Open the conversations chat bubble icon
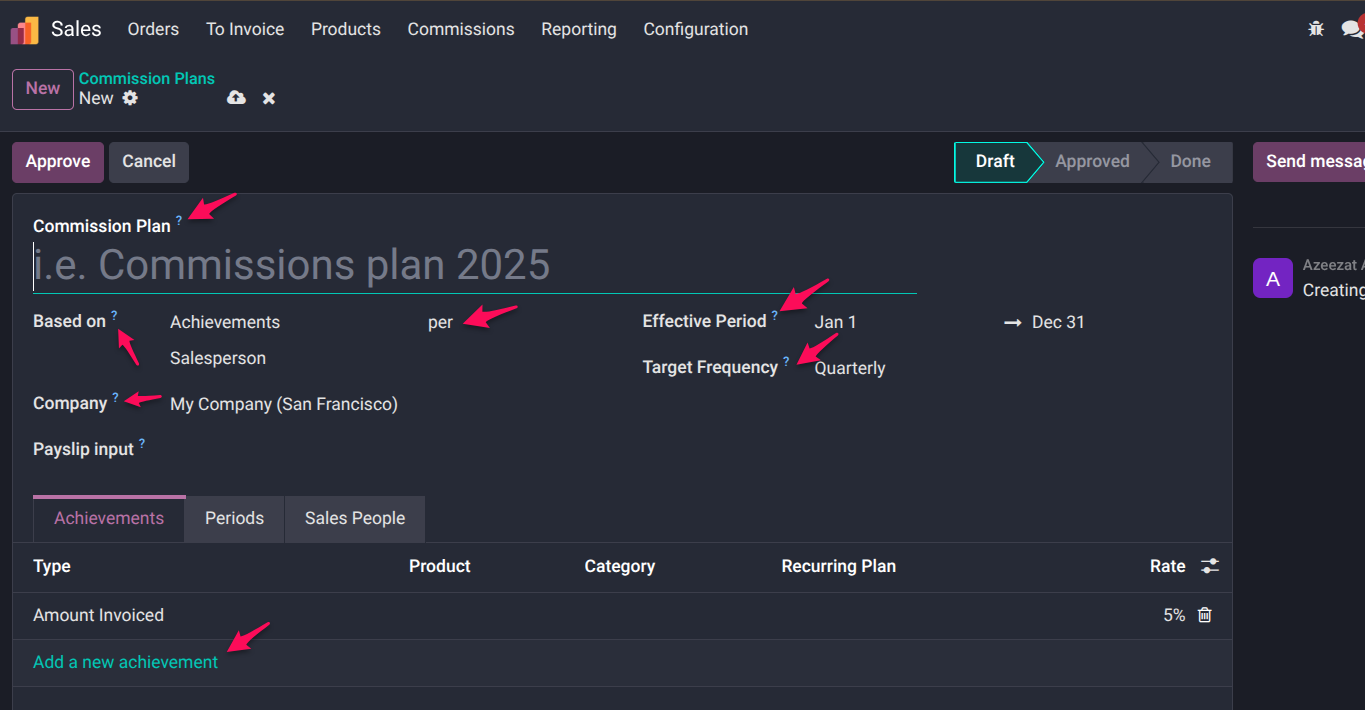 [x=1352, y=29]
